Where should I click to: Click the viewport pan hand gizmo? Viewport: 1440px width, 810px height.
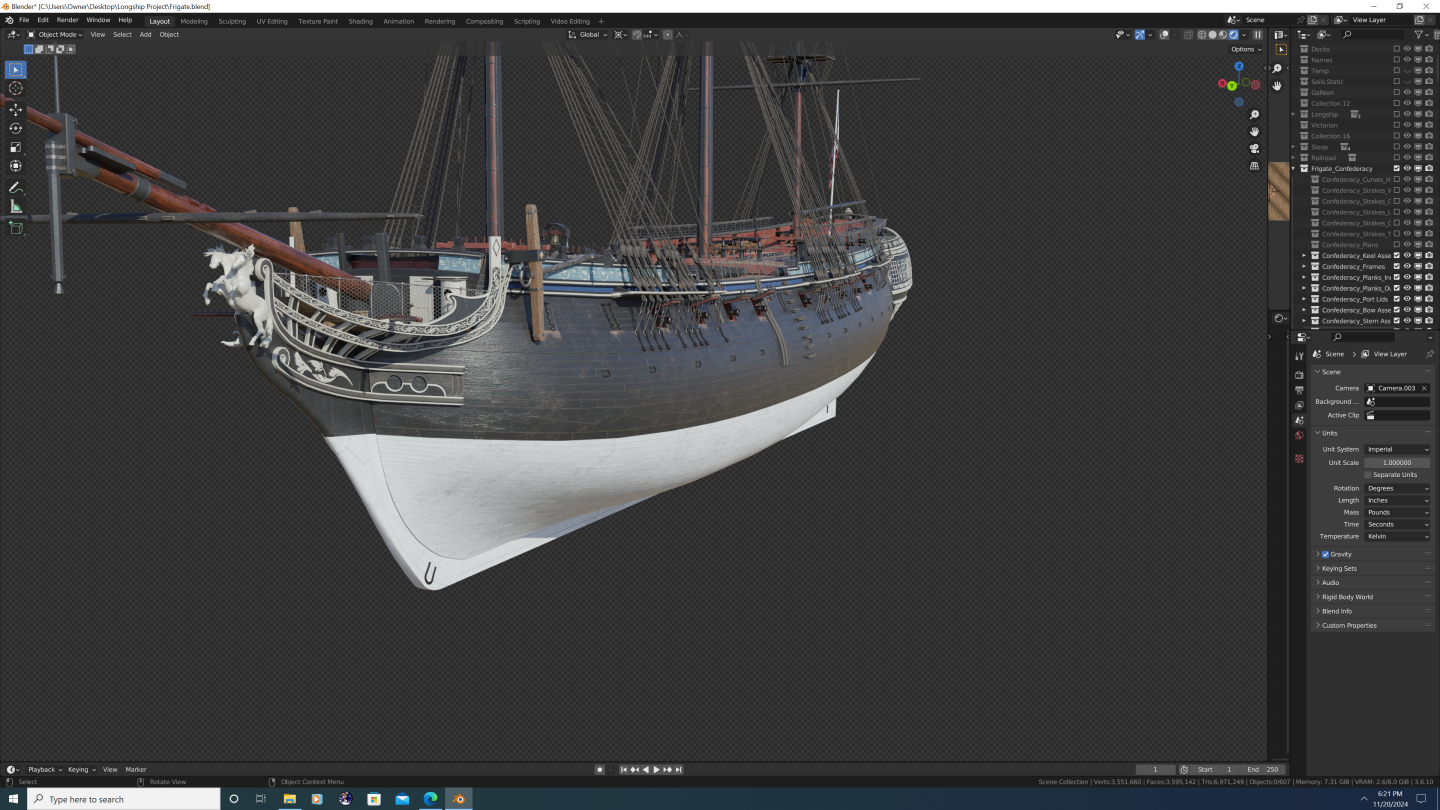(x=1254, y=131)
